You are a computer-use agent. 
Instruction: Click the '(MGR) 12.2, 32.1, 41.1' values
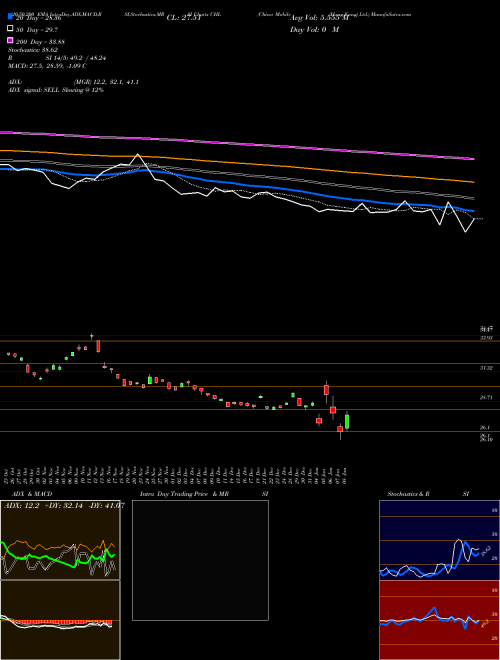click(106, 82)
